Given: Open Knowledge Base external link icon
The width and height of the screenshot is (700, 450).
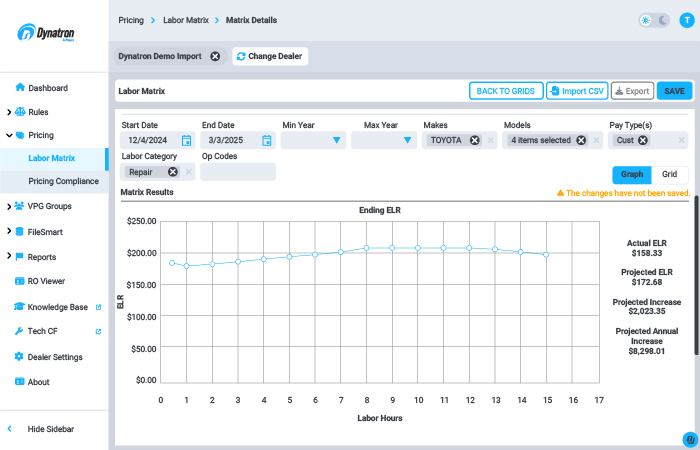Looking at the screenshot, I should click(x=99, y=307).
